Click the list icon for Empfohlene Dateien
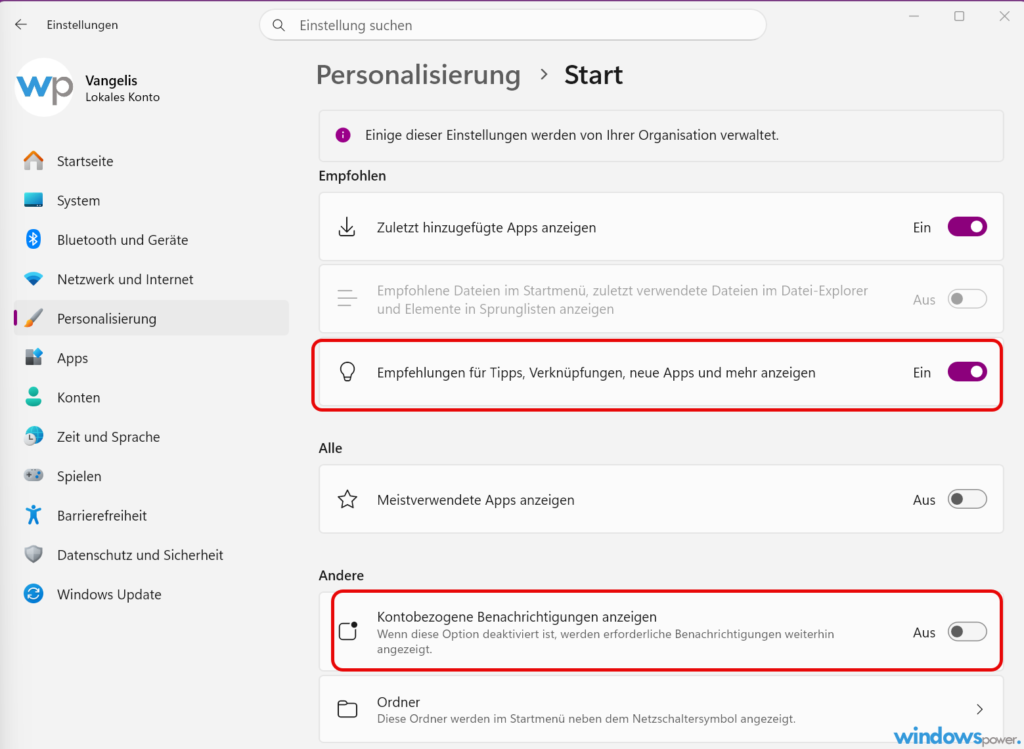The image size is (1024, 749). pos(347,298)
